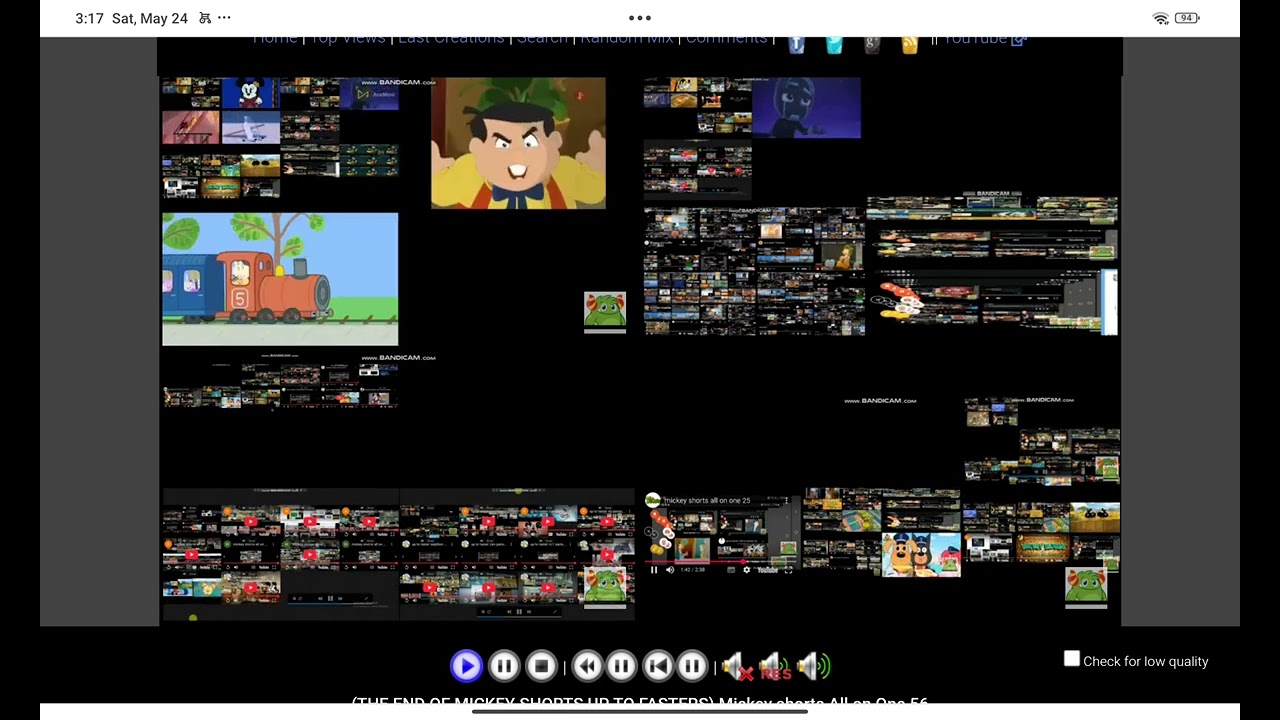Select the Mickey Mouse thumbnail at top left
This screenshot has width=1280, height=720.
(x=250, y=94)
